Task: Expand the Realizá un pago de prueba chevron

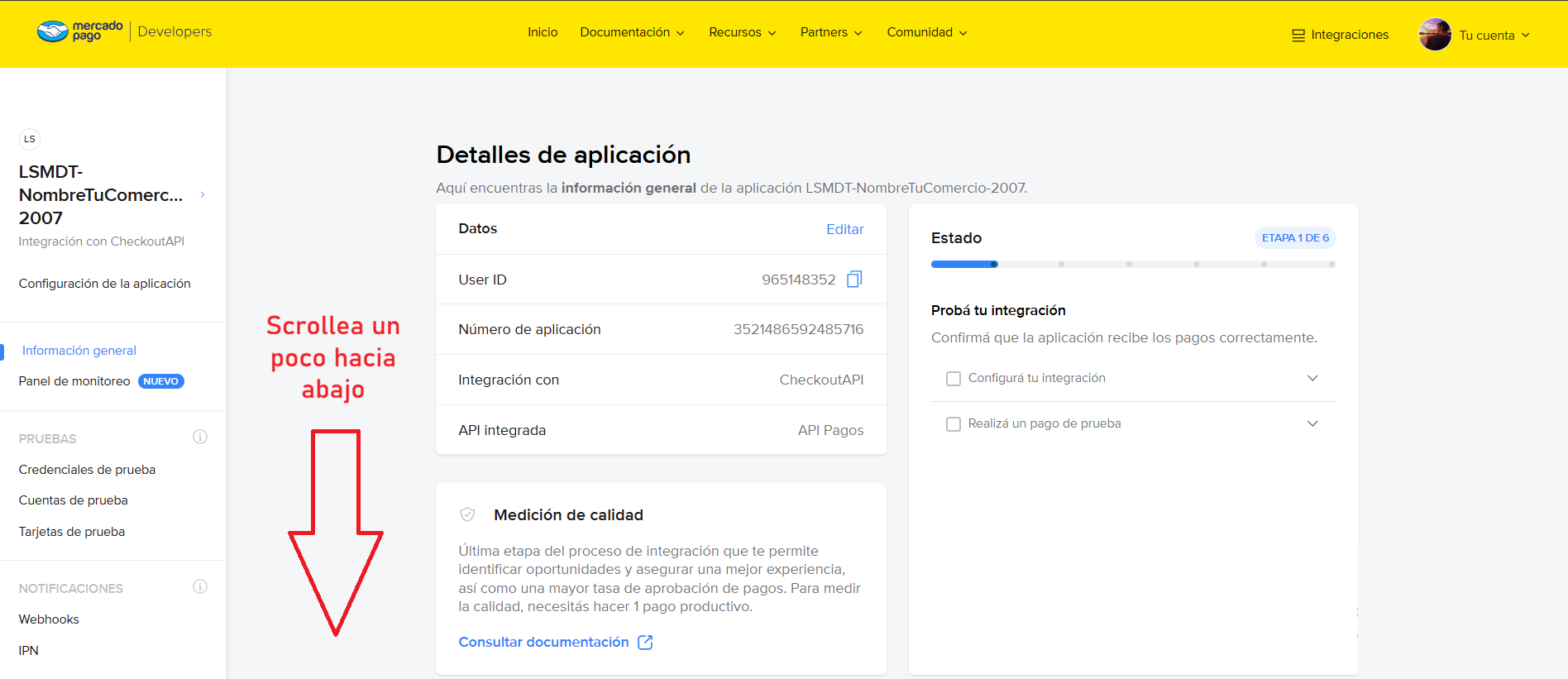Action: pyautogui.click(x=1312, y=423)
